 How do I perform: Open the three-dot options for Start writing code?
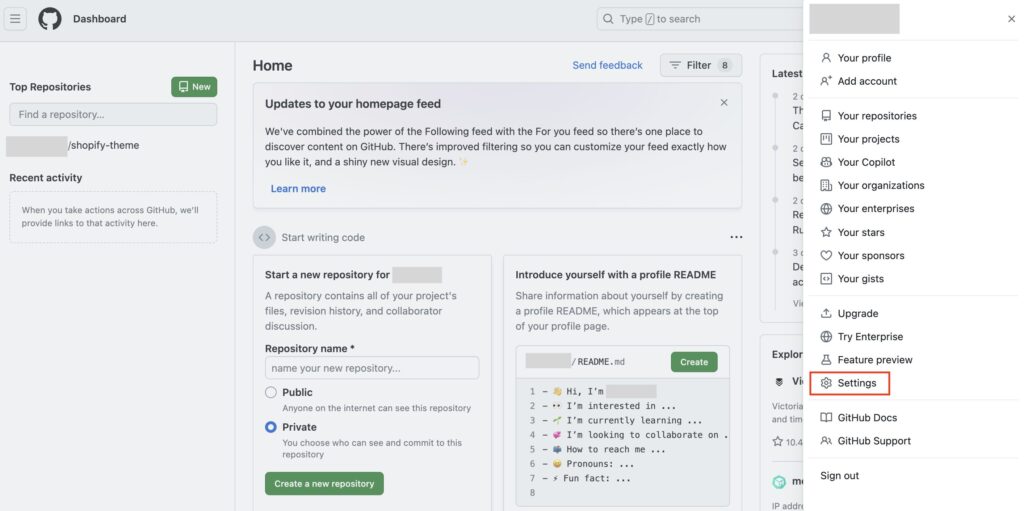coord(736,237)
